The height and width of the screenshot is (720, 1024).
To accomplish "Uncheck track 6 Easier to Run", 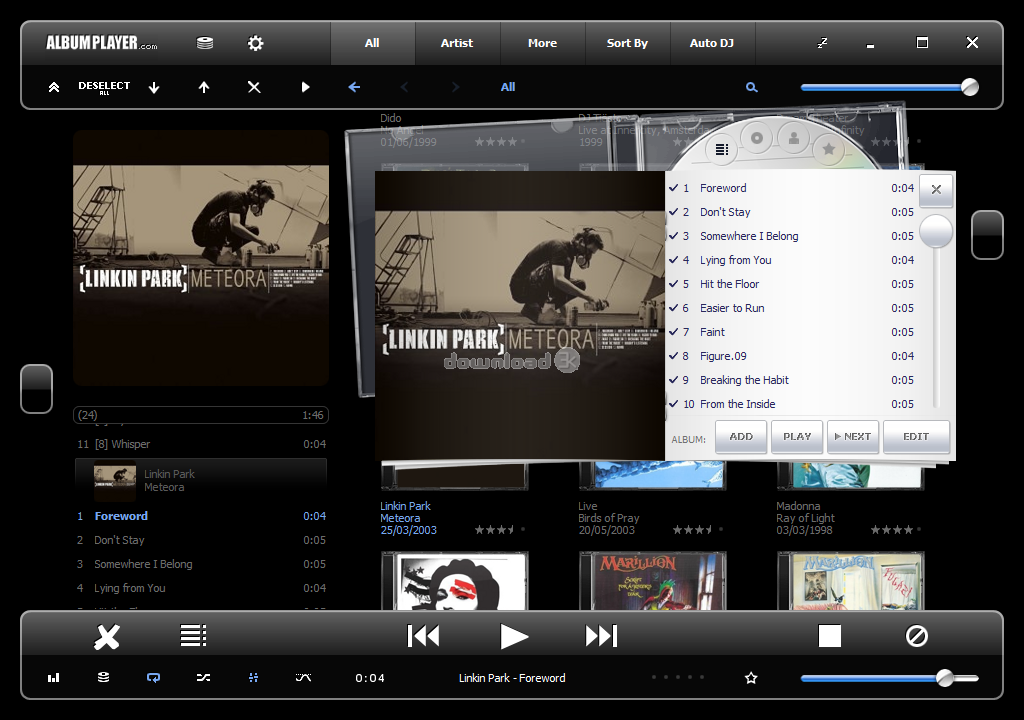I will click(674, 308).
